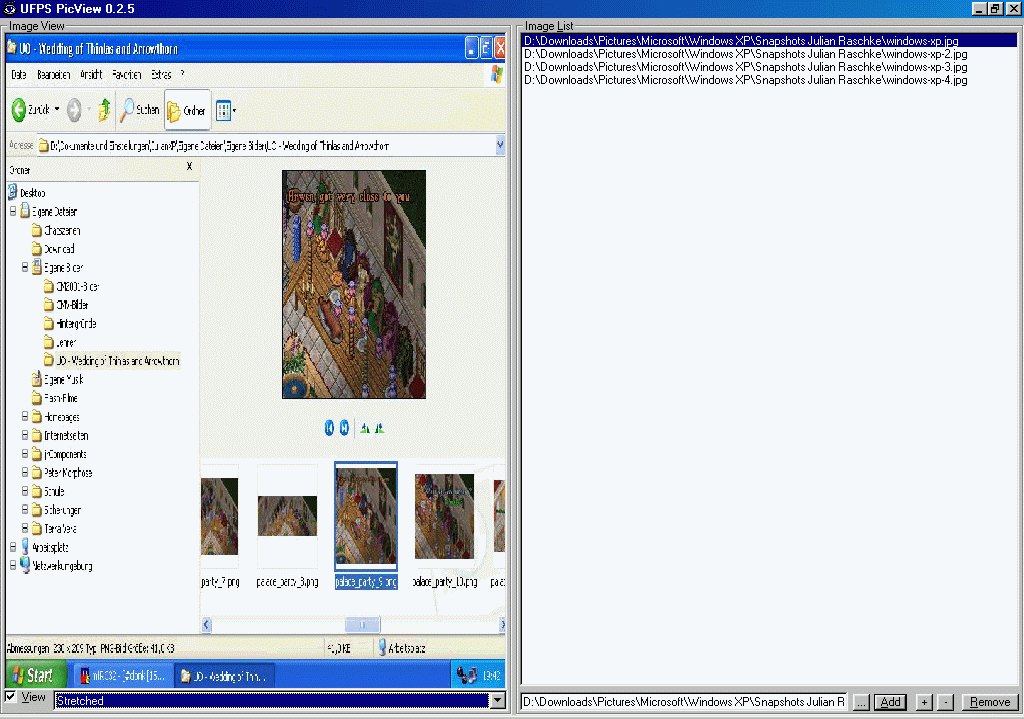
Task: Toggle the View checkbox
Action: pyautogui.click(x=10, y=697)
